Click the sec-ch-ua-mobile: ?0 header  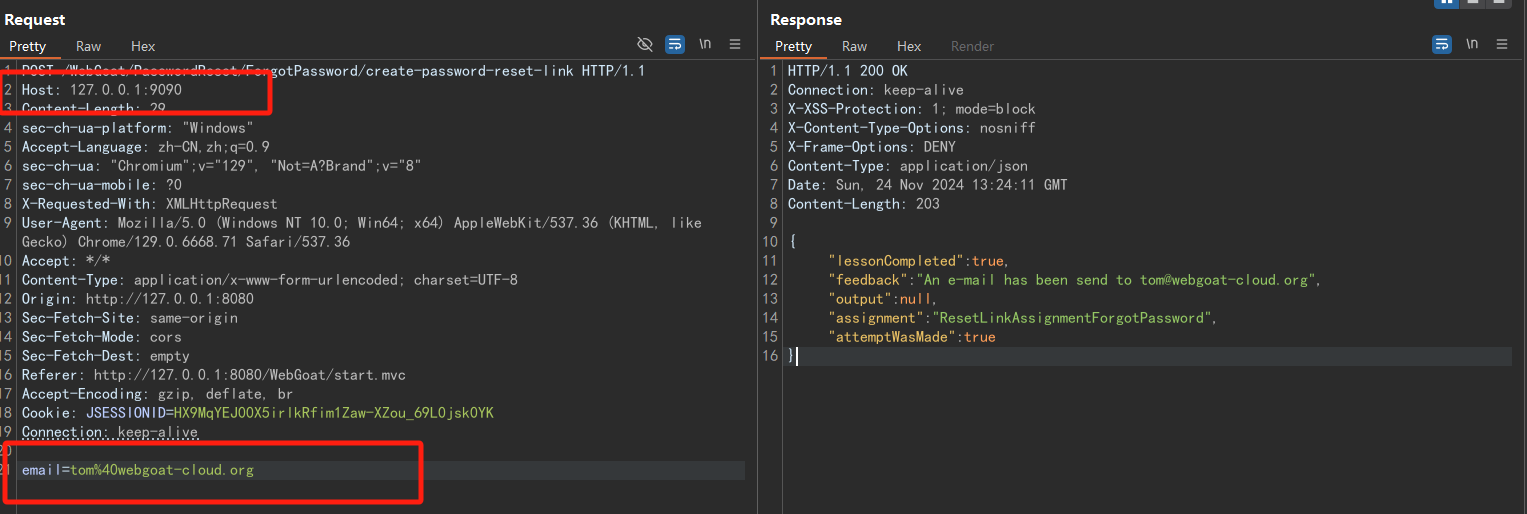[x=102, y=185]
